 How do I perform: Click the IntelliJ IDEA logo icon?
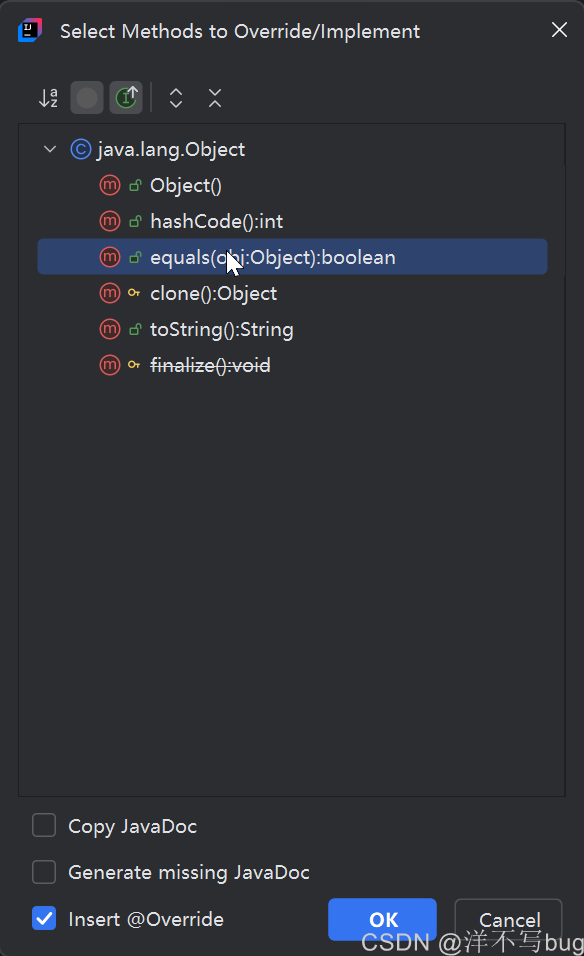[30, 30]
